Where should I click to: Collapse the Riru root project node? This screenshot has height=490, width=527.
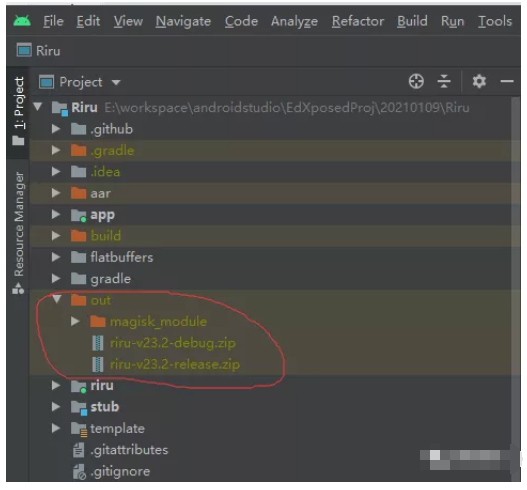(38, 107)
